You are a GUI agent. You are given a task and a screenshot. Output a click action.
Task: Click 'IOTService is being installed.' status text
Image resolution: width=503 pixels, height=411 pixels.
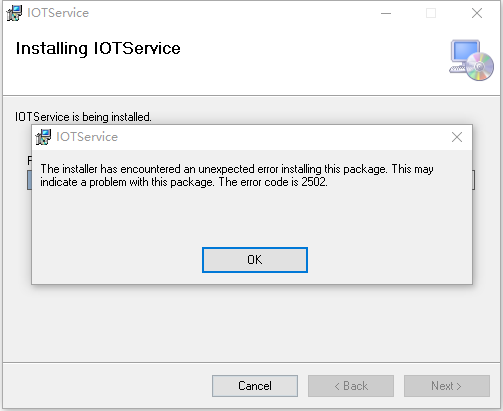[83, 117]
